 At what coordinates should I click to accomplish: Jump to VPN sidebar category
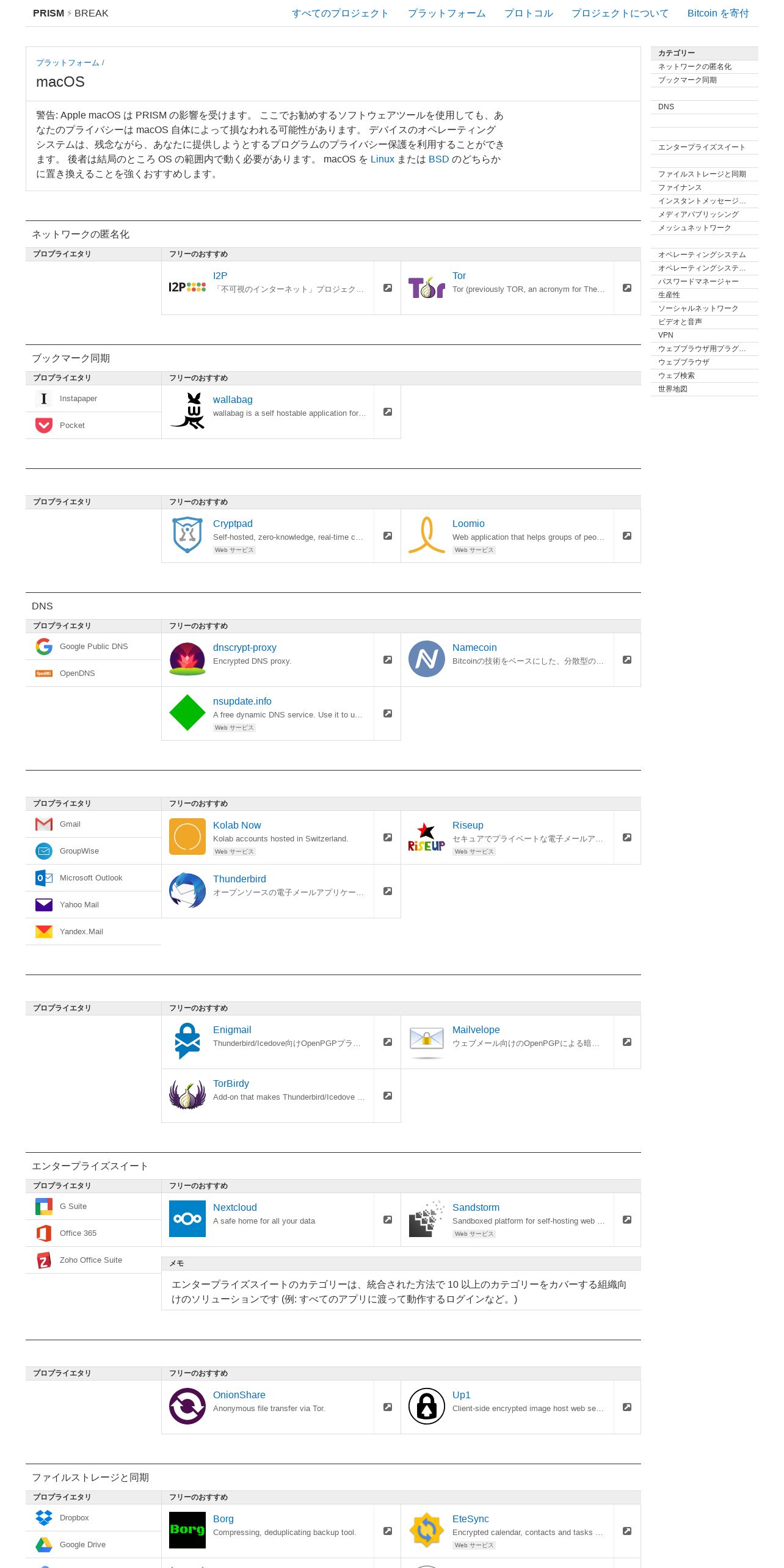click(705, 336)
